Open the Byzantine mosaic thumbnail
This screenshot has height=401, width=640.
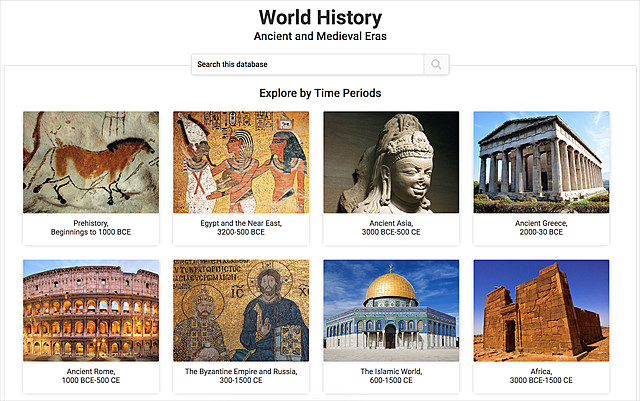241,310
